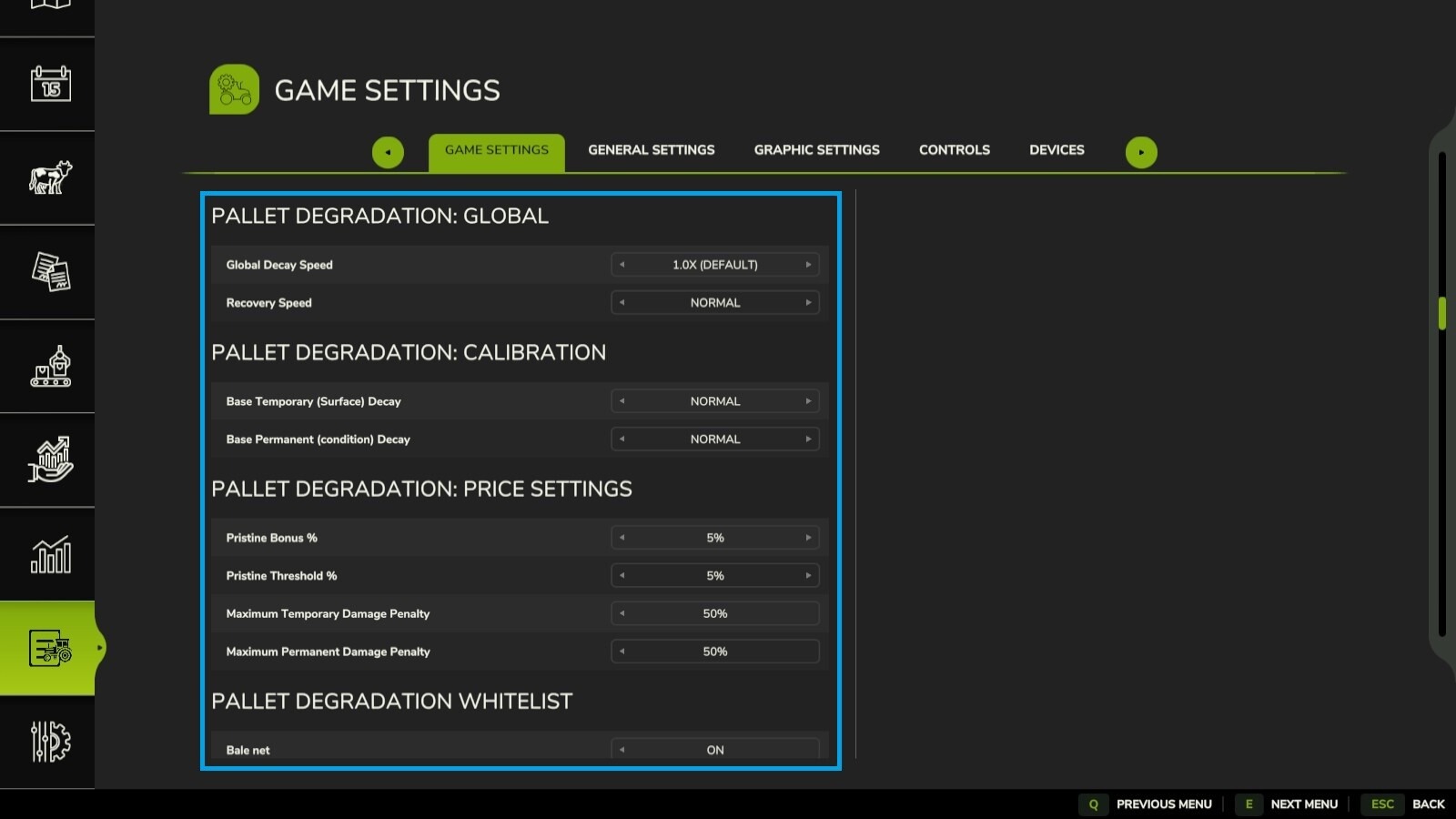Open the prices hand-with-chart icon

[x=50, y=460]
